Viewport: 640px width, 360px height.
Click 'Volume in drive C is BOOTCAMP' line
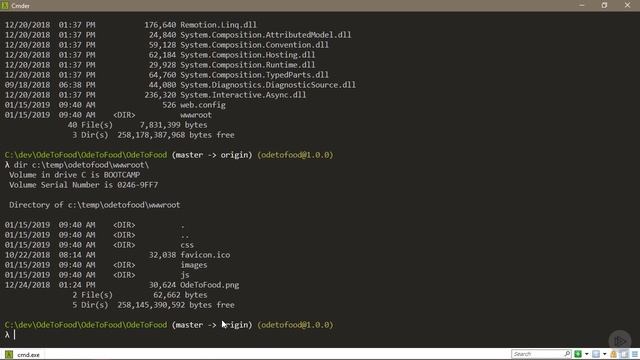coord(75,175)
